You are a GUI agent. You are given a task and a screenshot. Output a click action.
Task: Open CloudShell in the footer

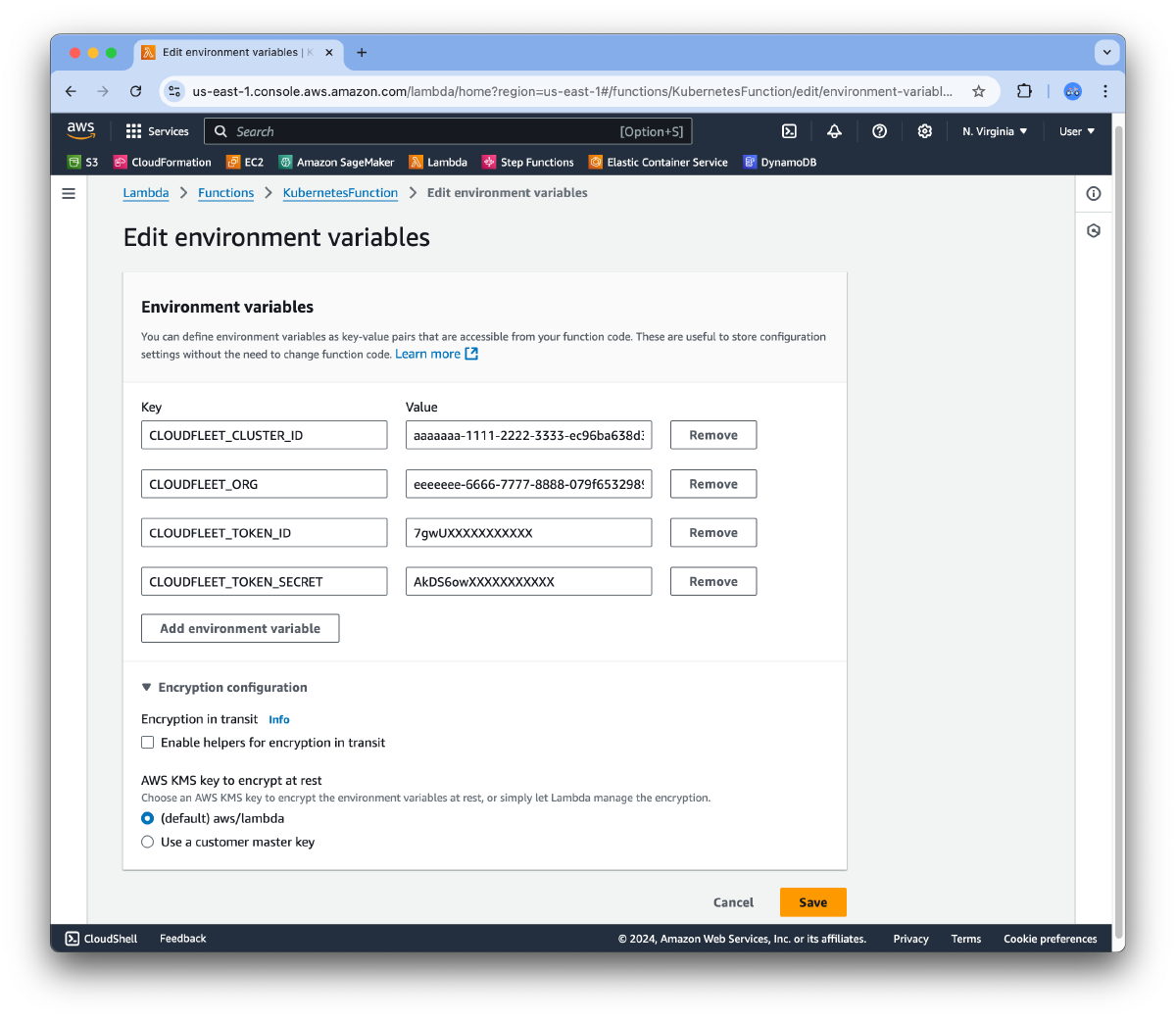(x=101, y=939)
